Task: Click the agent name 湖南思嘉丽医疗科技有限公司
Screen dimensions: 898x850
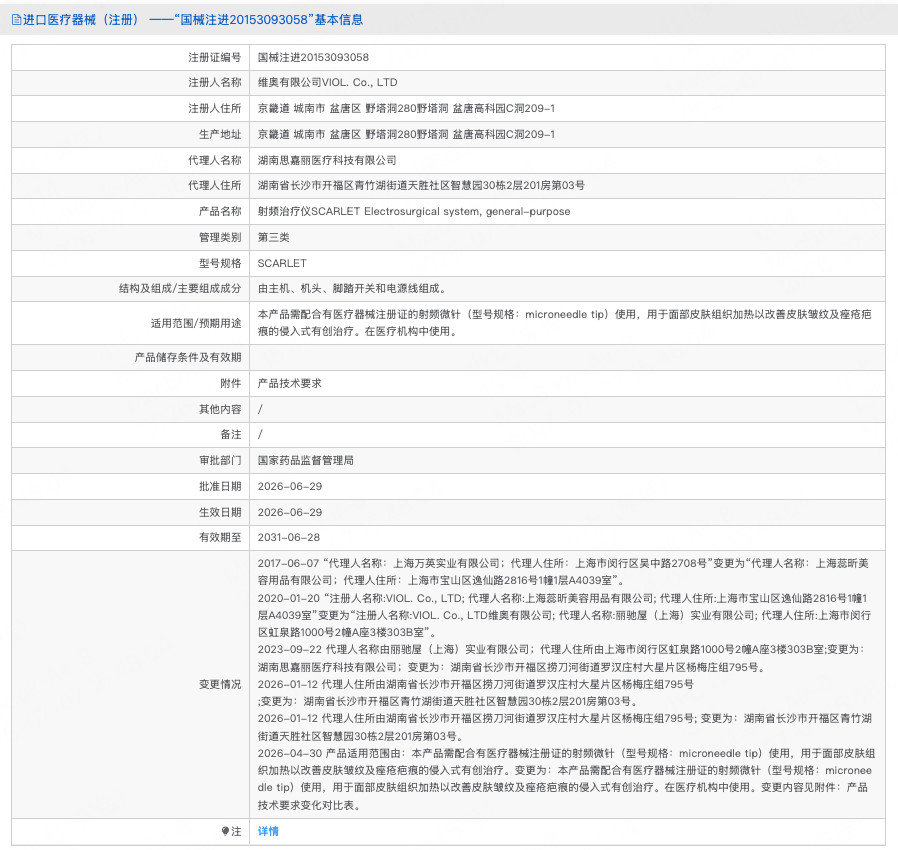Action: [x=327, y=160]
